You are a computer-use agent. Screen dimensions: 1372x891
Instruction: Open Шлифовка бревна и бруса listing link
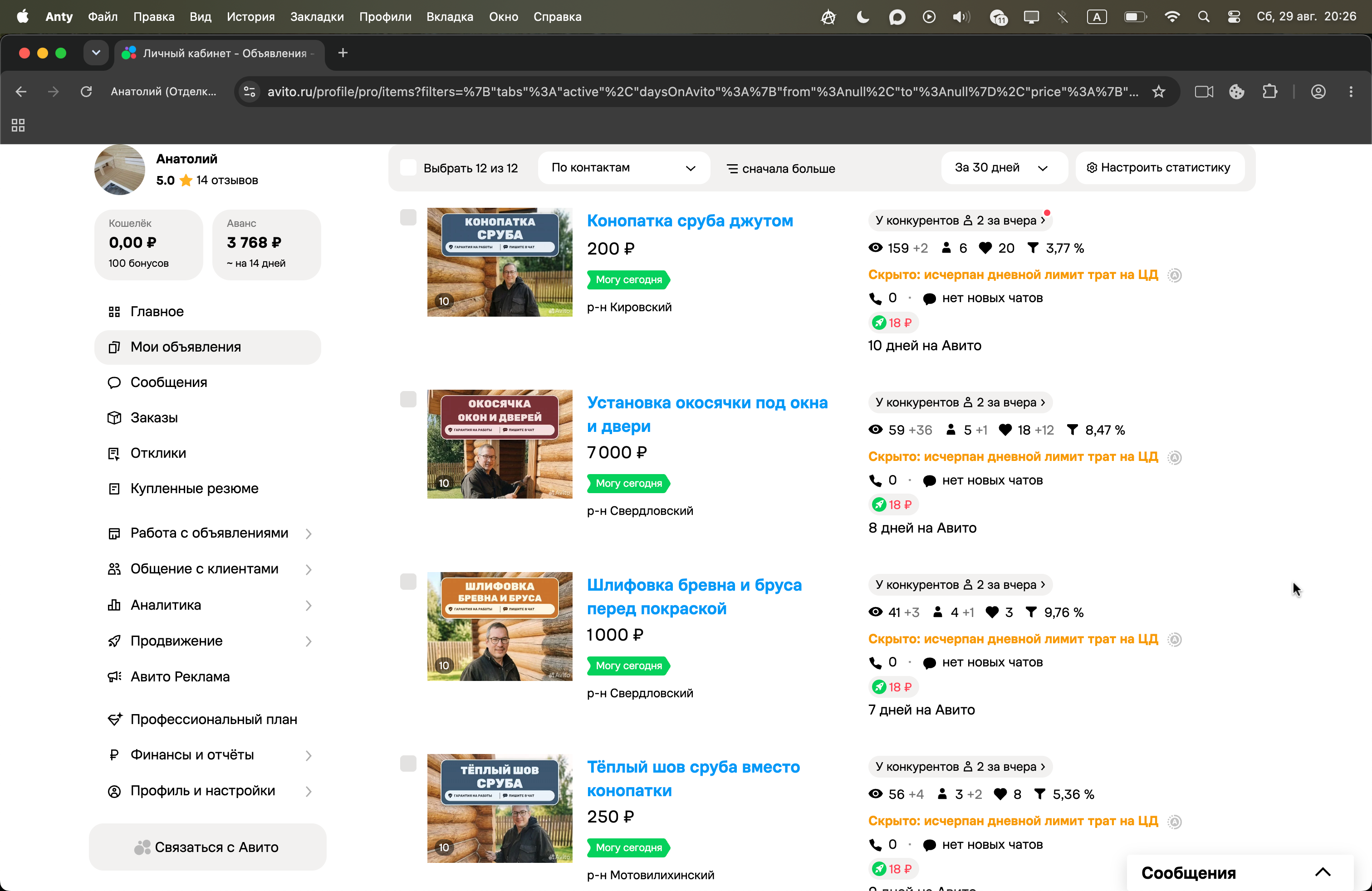pyautogui.click(x=695, y=597)
